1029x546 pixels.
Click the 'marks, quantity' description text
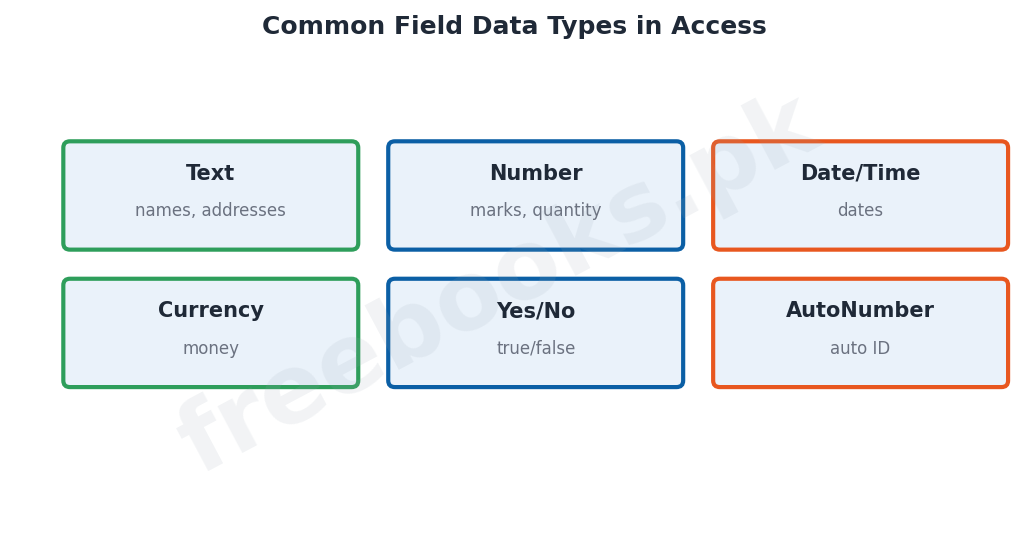pos(536,211)
